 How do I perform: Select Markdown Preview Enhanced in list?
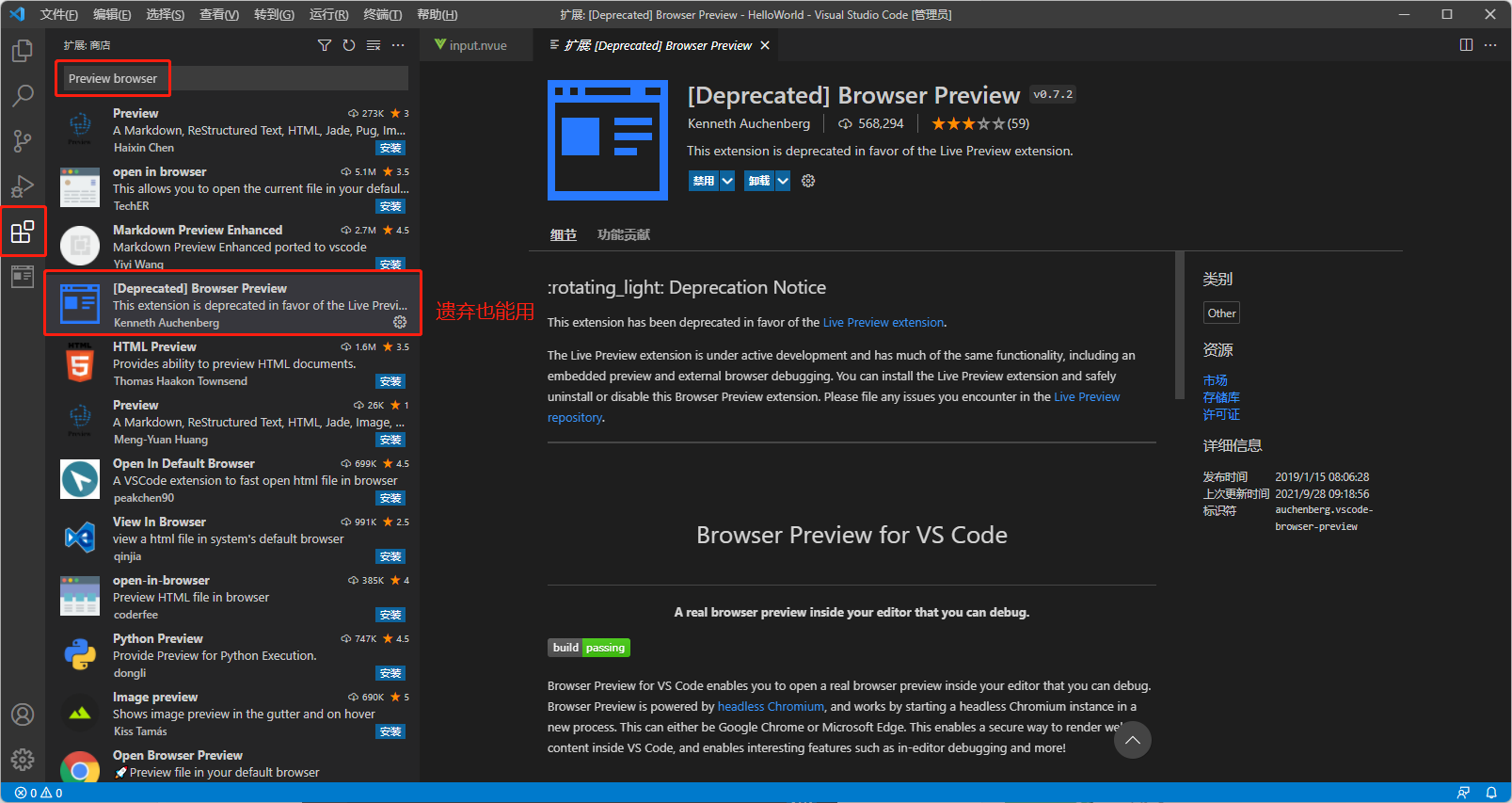click(232, 245)
